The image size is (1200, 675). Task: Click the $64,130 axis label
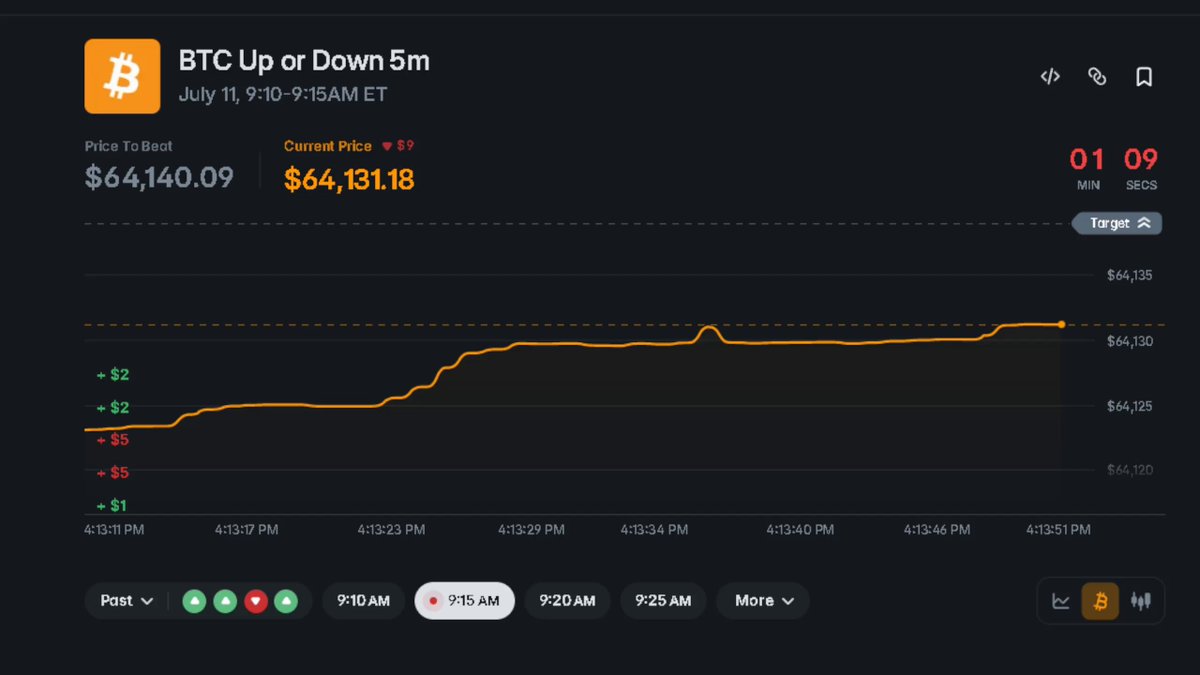tap(1130, 342)
